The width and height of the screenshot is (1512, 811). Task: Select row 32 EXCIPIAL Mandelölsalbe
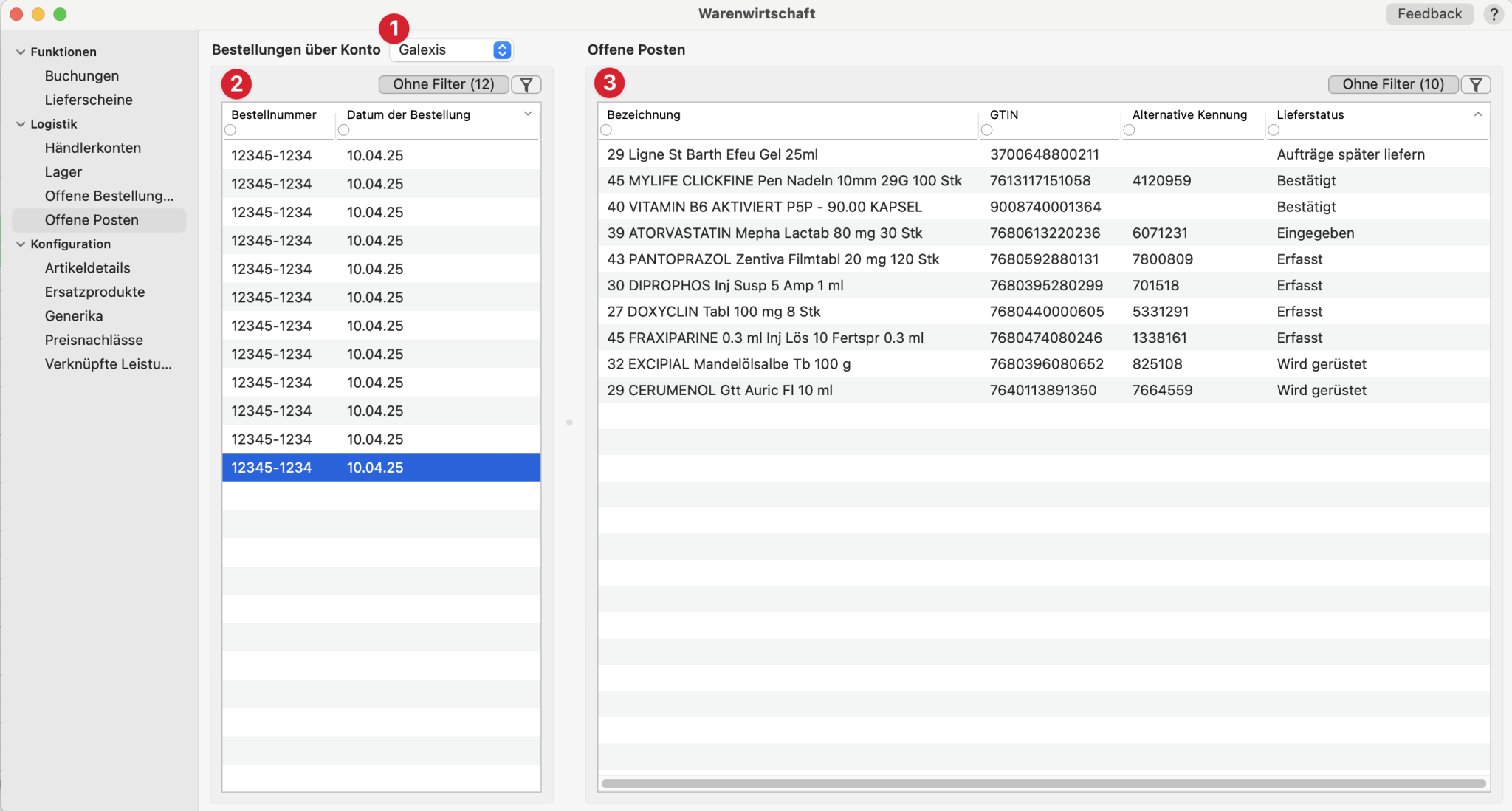click(1044, 364)
